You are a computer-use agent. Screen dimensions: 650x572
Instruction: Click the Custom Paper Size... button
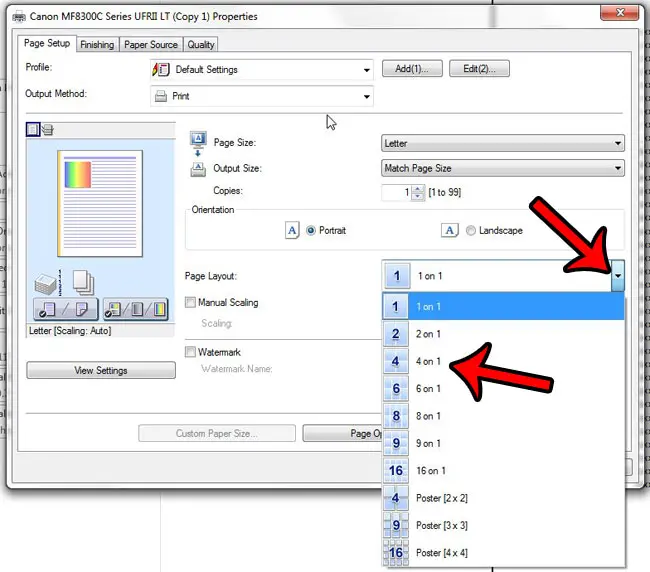(x=217, y=434)
